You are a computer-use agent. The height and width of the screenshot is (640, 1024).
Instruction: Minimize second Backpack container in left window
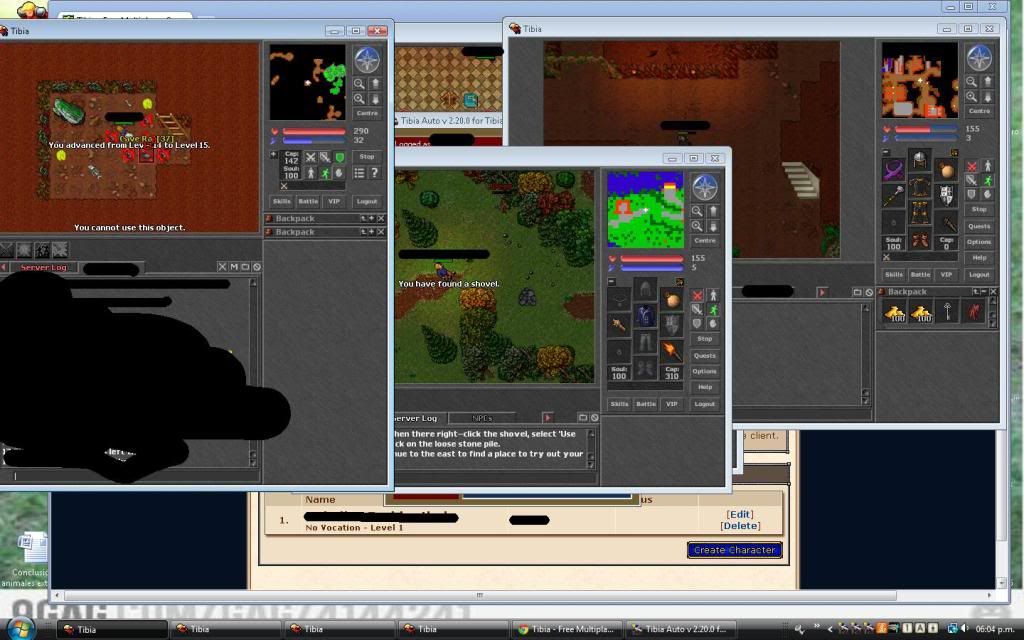point(372,232)
